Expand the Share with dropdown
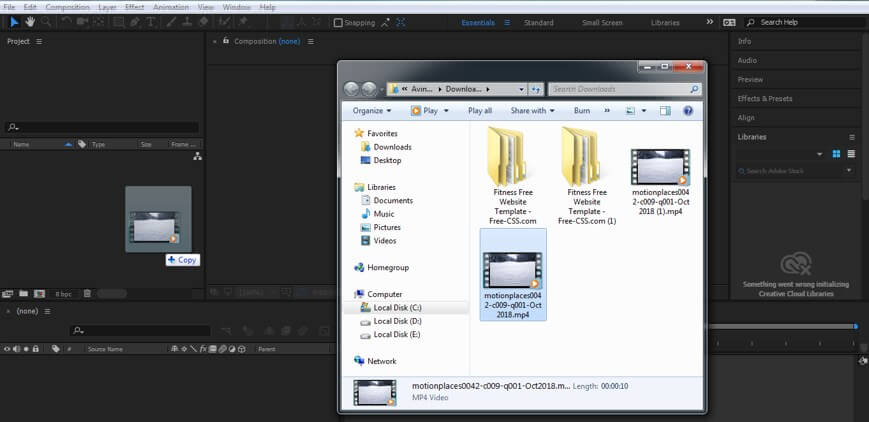Image resolution: width=869 pixels, height=422 pixels. 532,110
